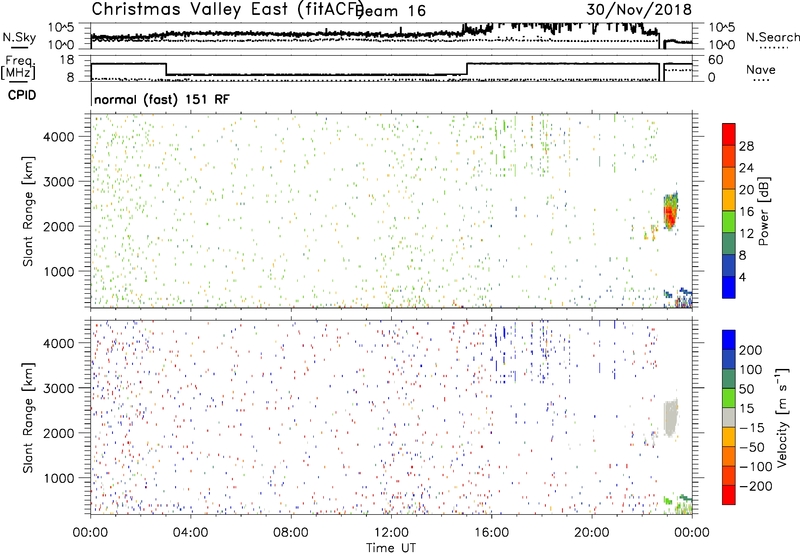Screen dimensions: 800x554
Task: Click the '16:00' time axis tick label
Action: click(491, 533)
